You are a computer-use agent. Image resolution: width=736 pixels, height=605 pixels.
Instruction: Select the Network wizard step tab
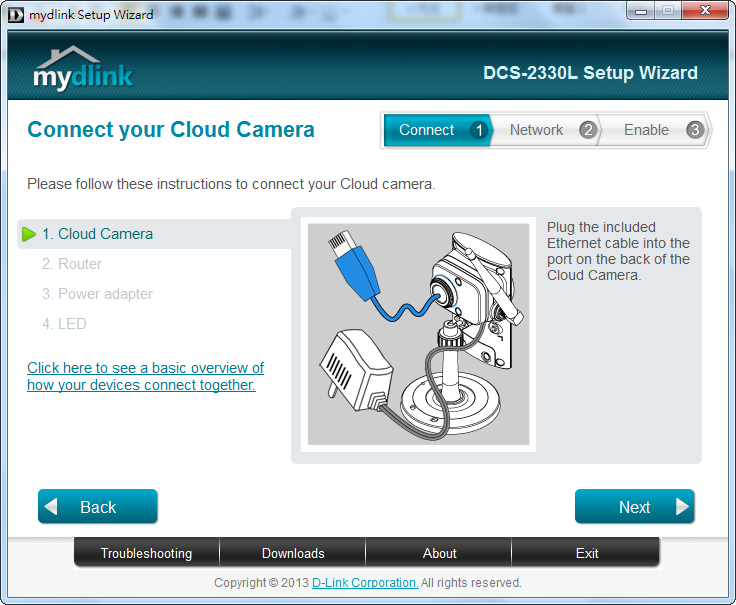tap(536, 130)
